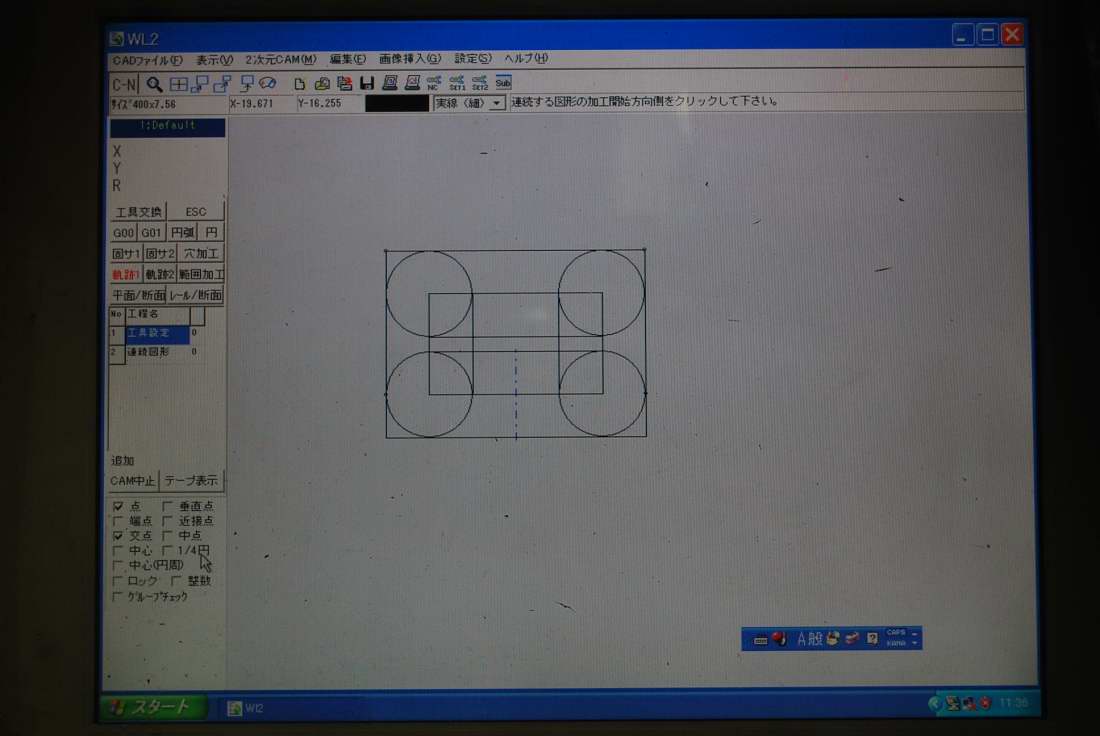This screenshot has height=736, width=1100.
Task: Open the 2次元CAM(M) menu
Action: coord(281,59)
